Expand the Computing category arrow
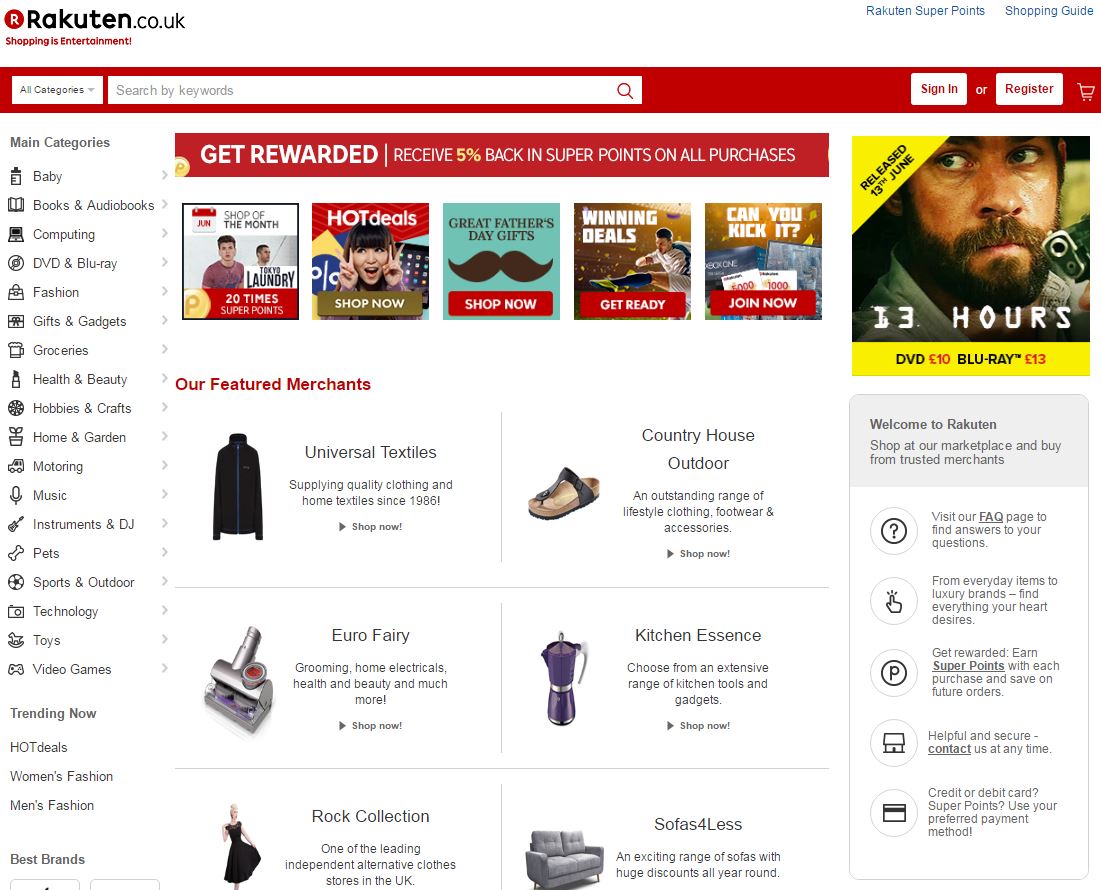The width and height of the screenshot is (1101, 890). (164, 233)
